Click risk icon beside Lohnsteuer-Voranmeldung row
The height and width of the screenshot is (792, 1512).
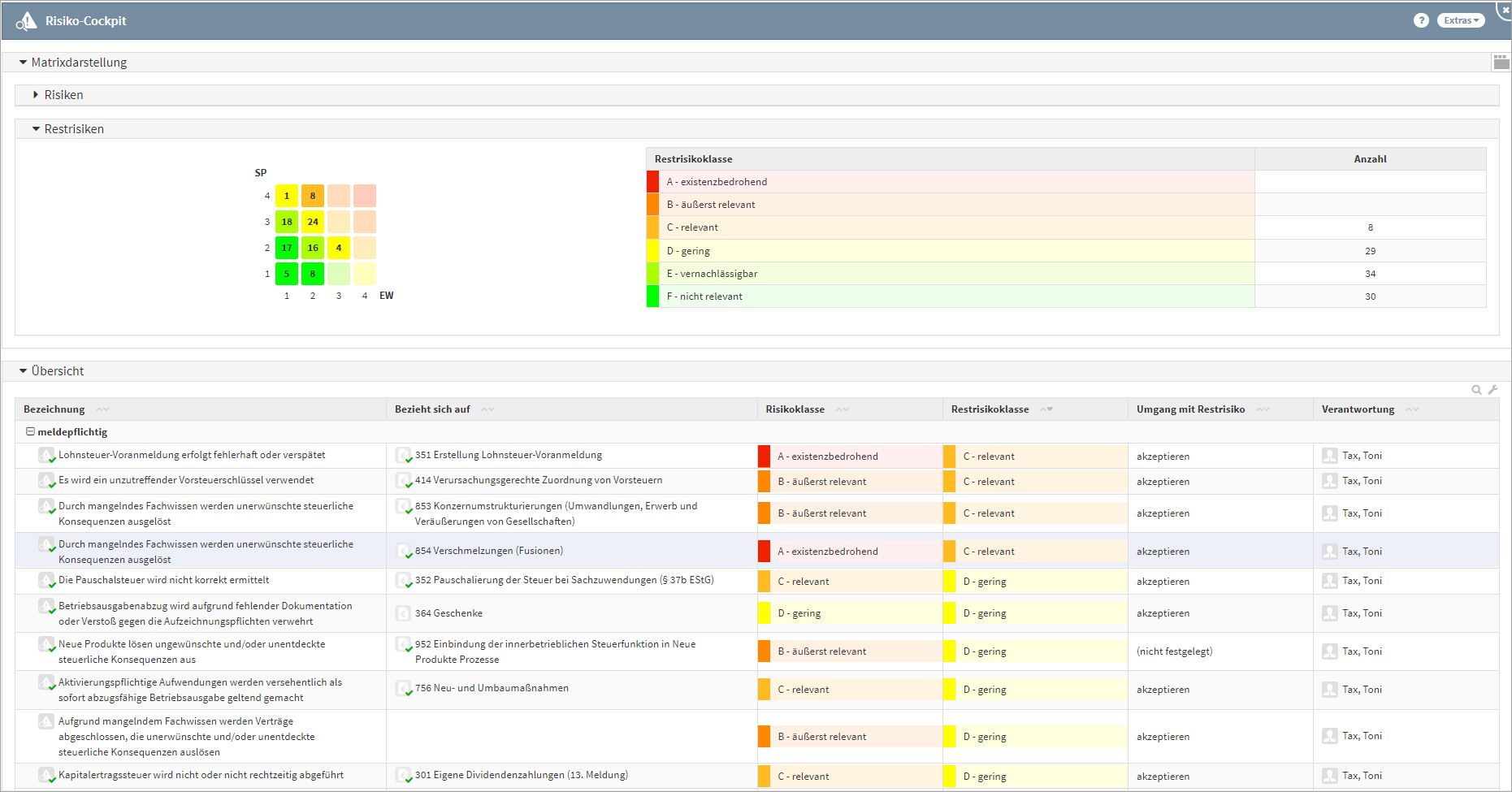(x=46, y=456)
